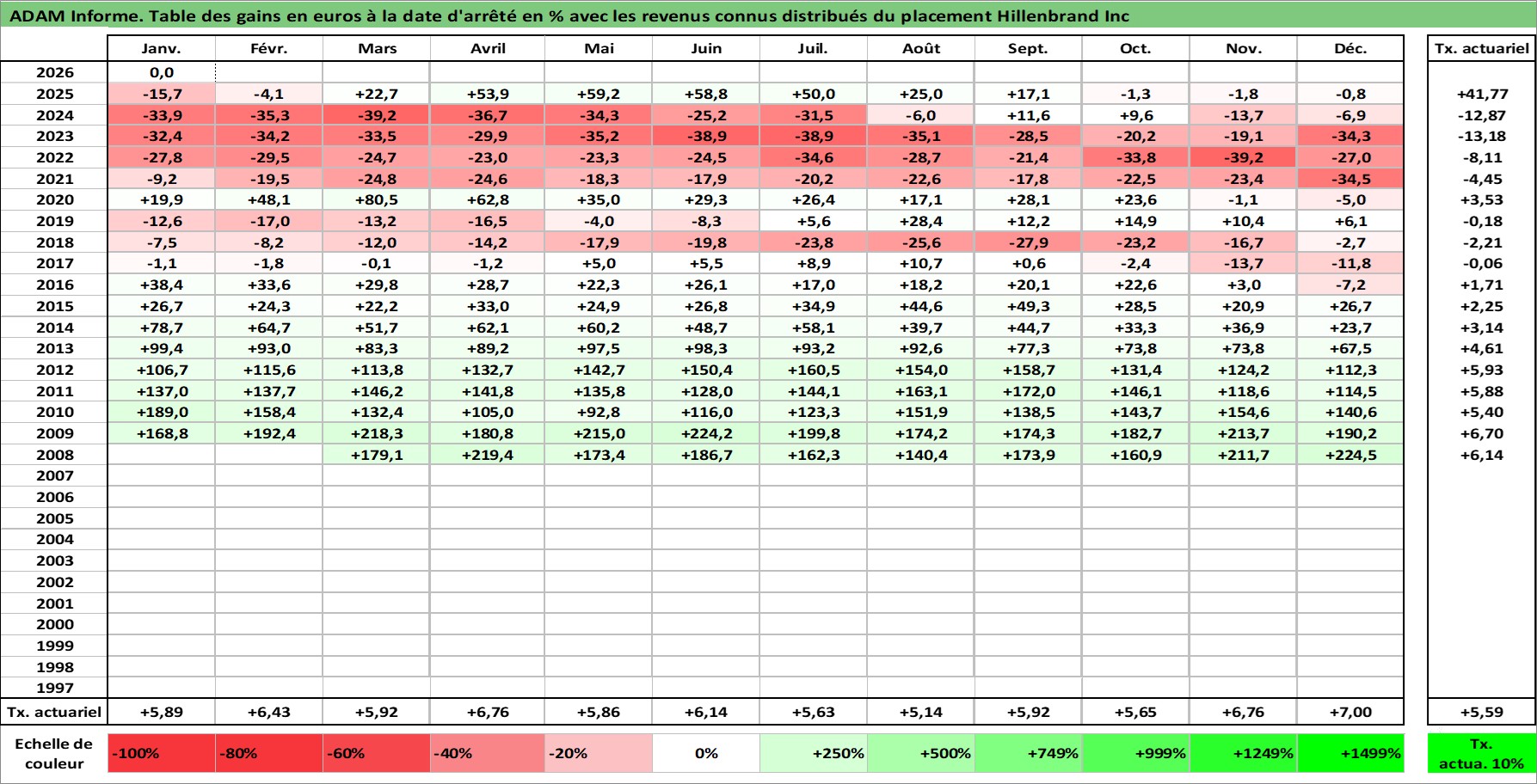Click the +7,00 footer value
Viewport: 1537px width, 784px height.
coord(1350,712)
